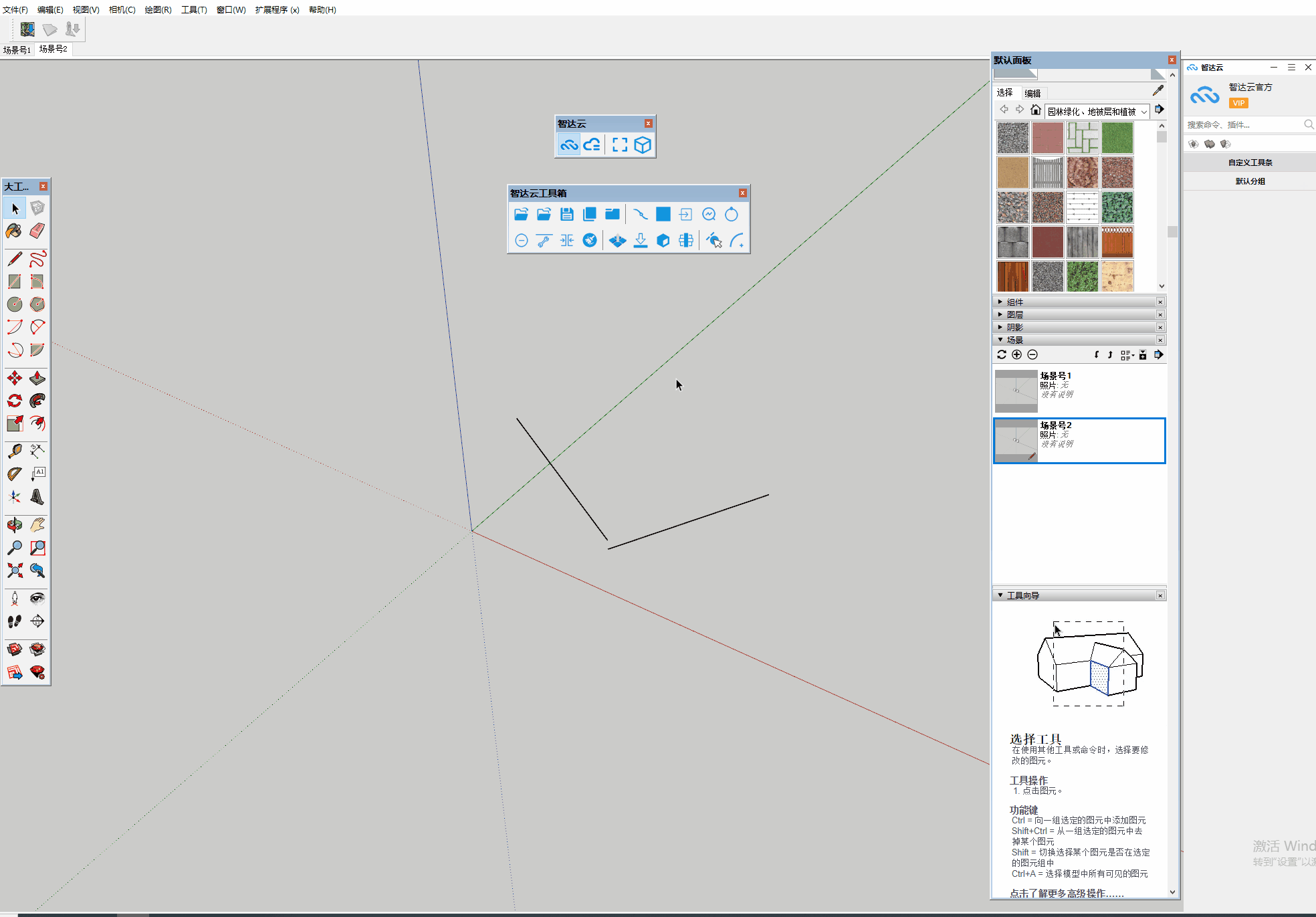Click the material eyedropper sample tool
Image resolution: width=1316 pixels, height=917 pixels.
point(1158,91)
